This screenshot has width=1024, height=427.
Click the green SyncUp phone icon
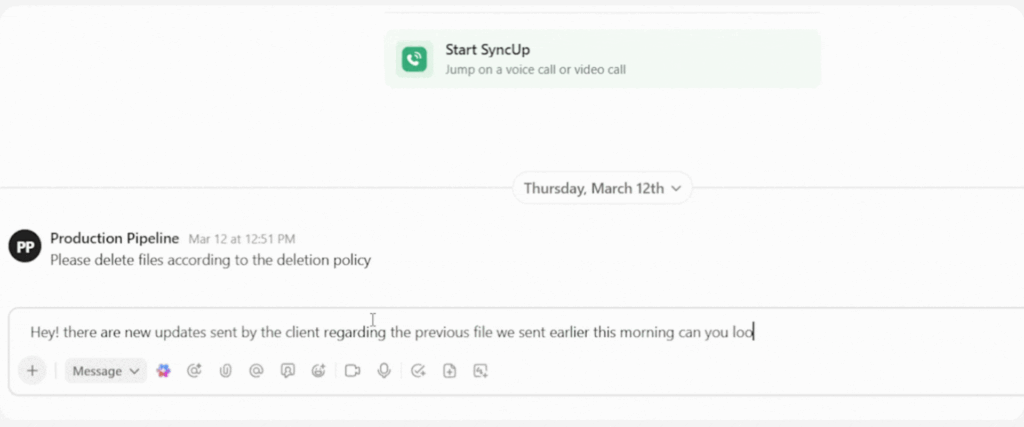coord(414,58)
